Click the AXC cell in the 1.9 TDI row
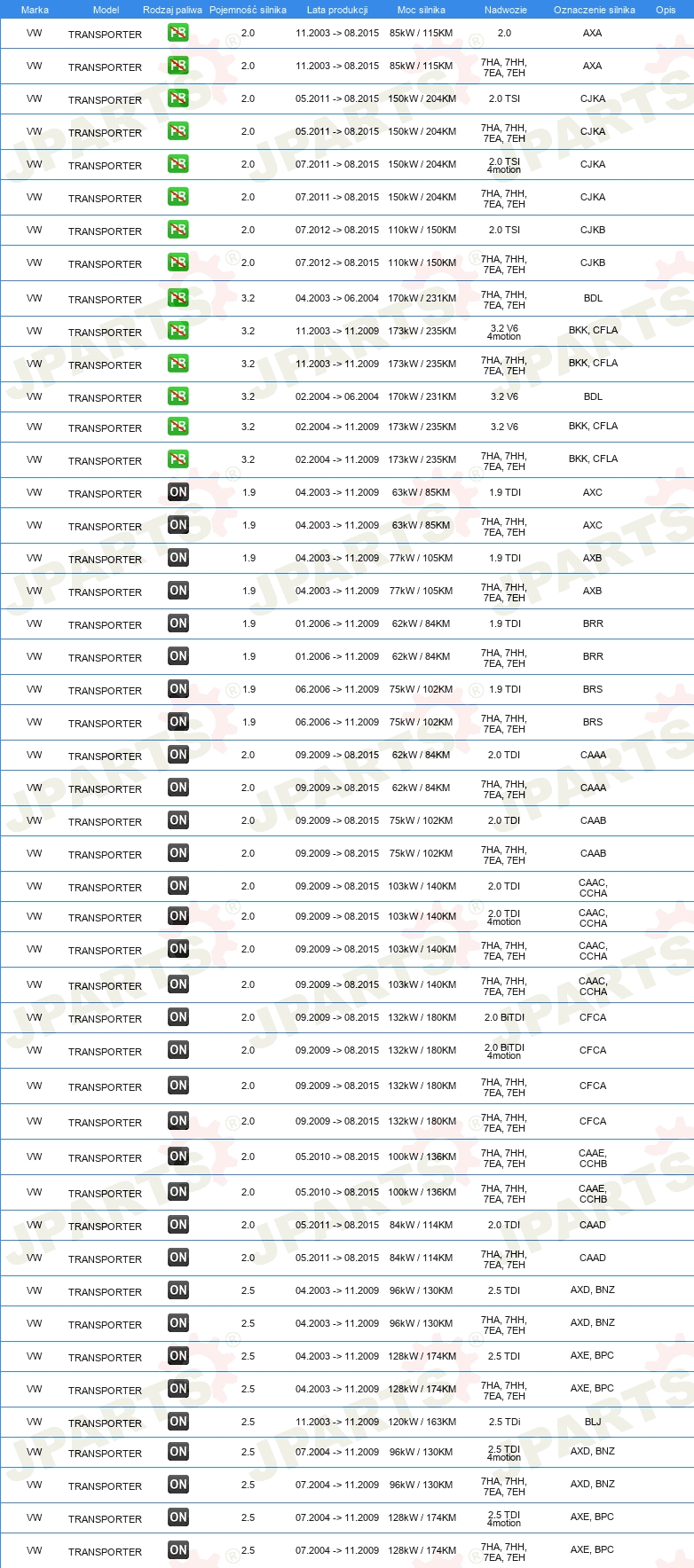Viewport: 694px width, 1568px height. [593, 492]
